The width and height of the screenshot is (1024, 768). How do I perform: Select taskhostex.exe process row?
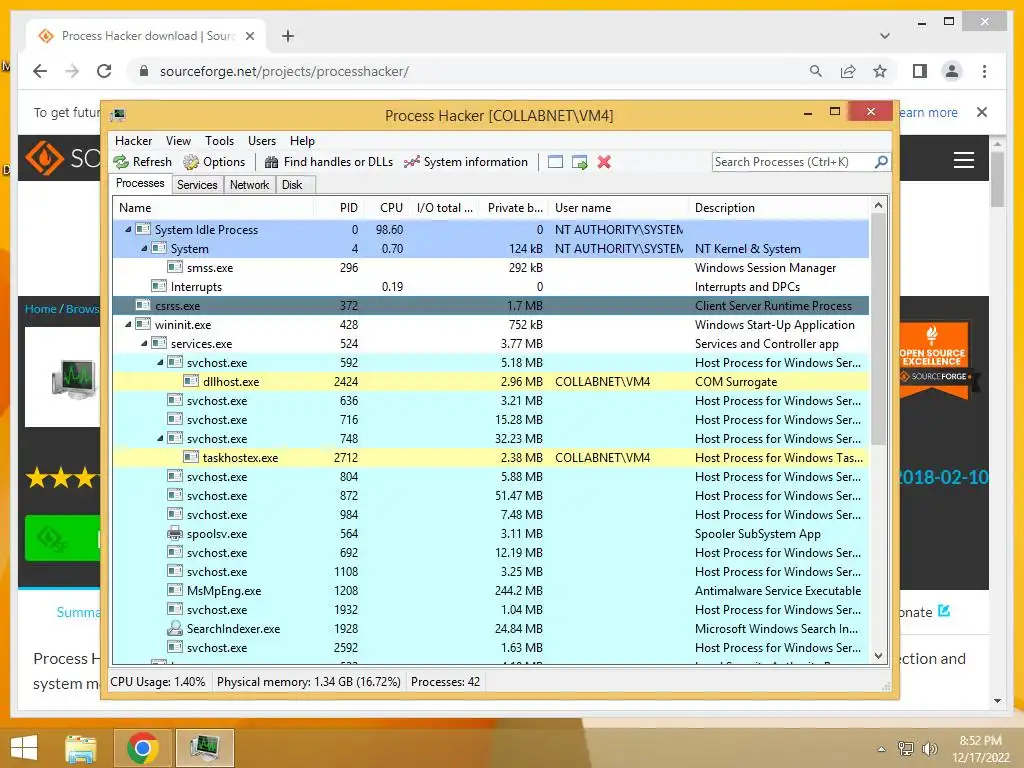[491, 457]
